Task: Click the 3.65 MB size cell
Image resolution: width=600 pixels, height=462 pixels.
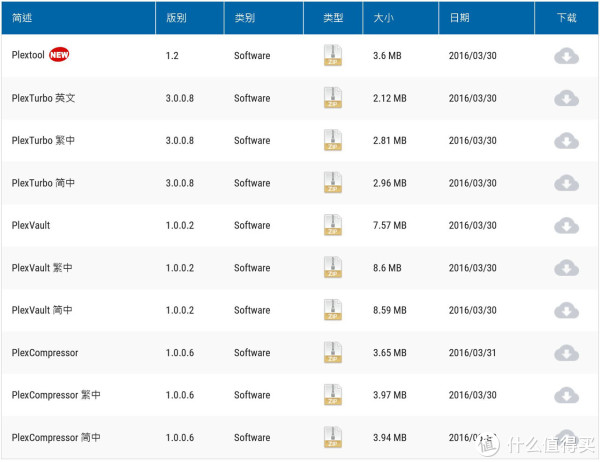Action: (x=390, y=353)
